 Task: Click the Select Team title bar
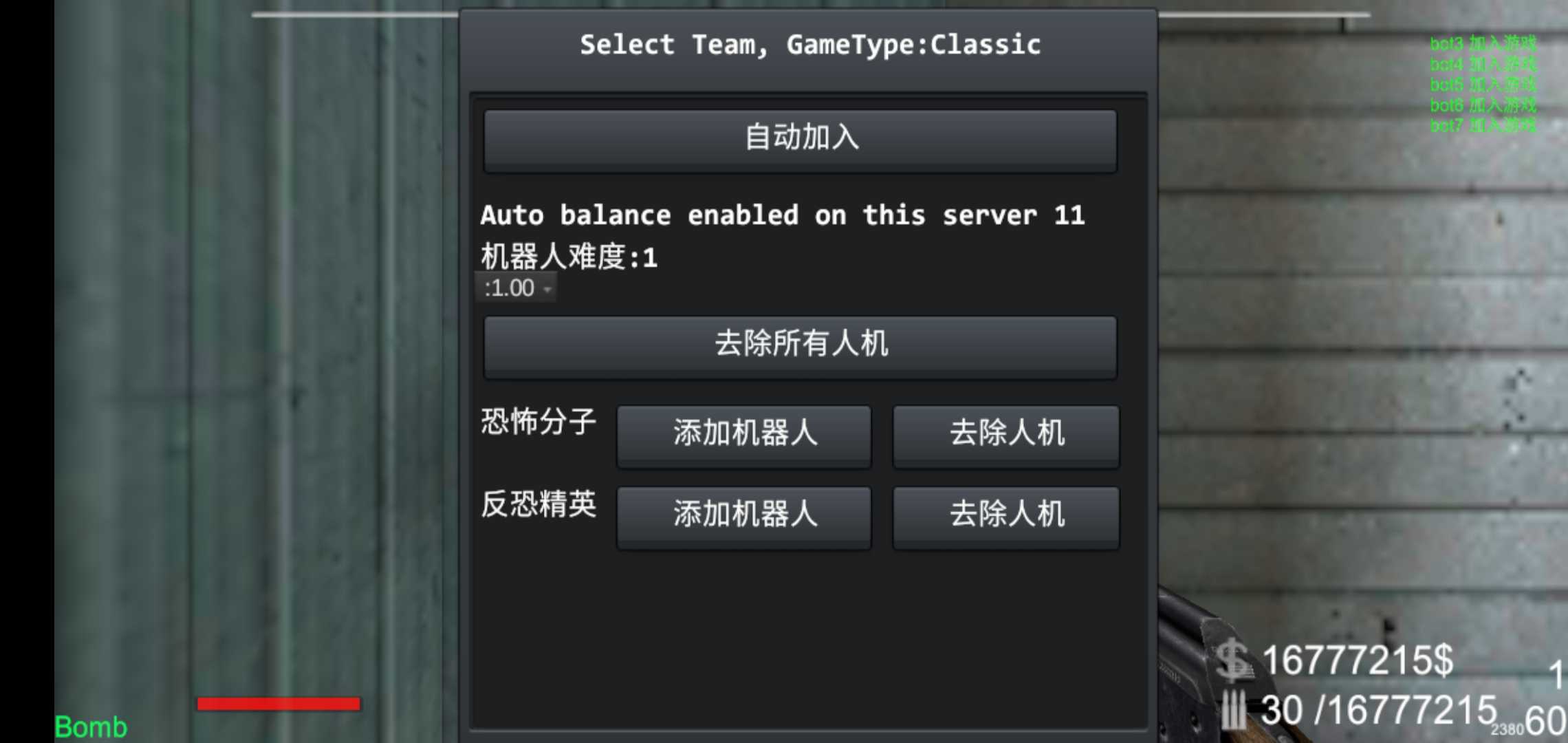809,45
